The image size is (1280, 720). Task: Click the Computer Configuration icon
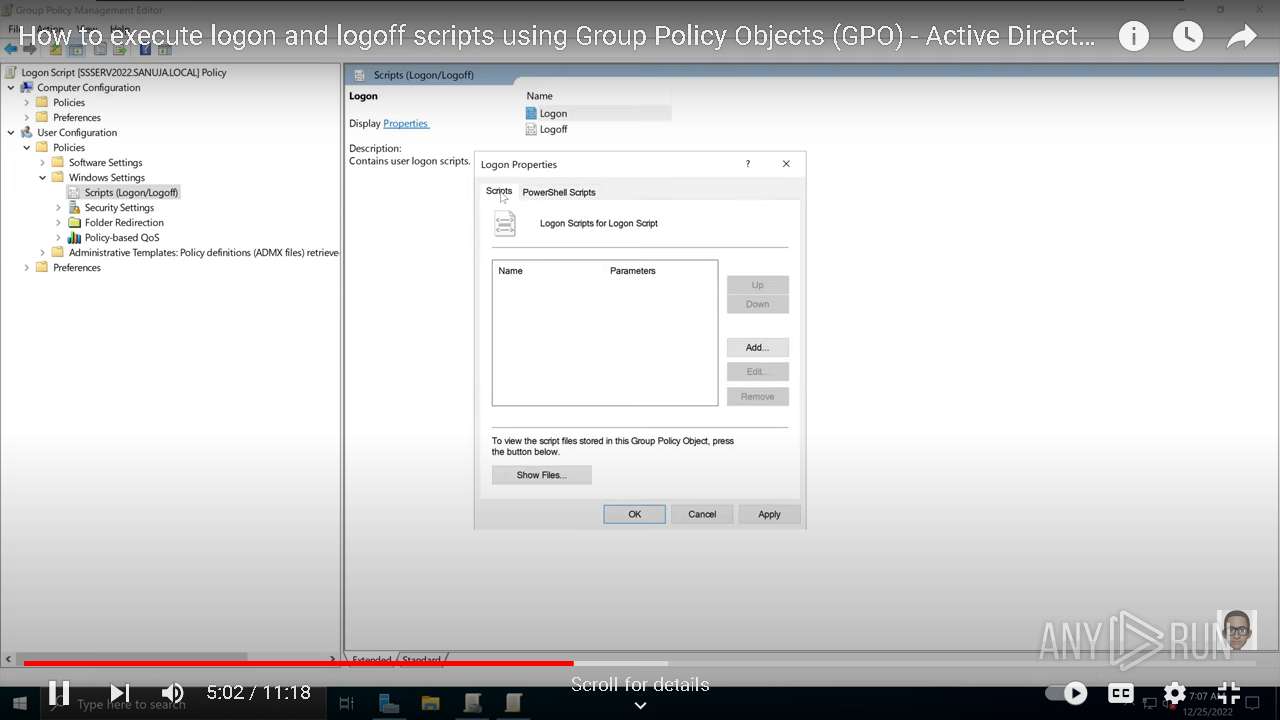(x=27, y=87)
